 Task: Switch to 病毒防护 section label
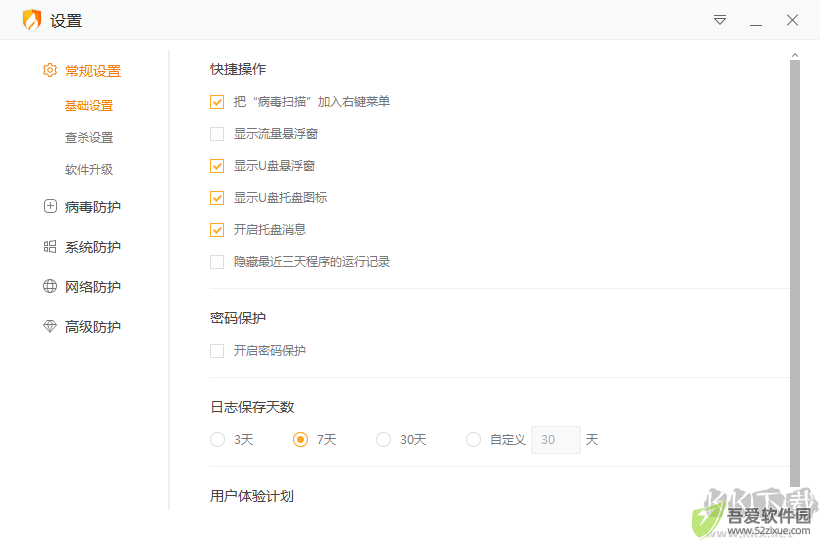pos(93,206)
